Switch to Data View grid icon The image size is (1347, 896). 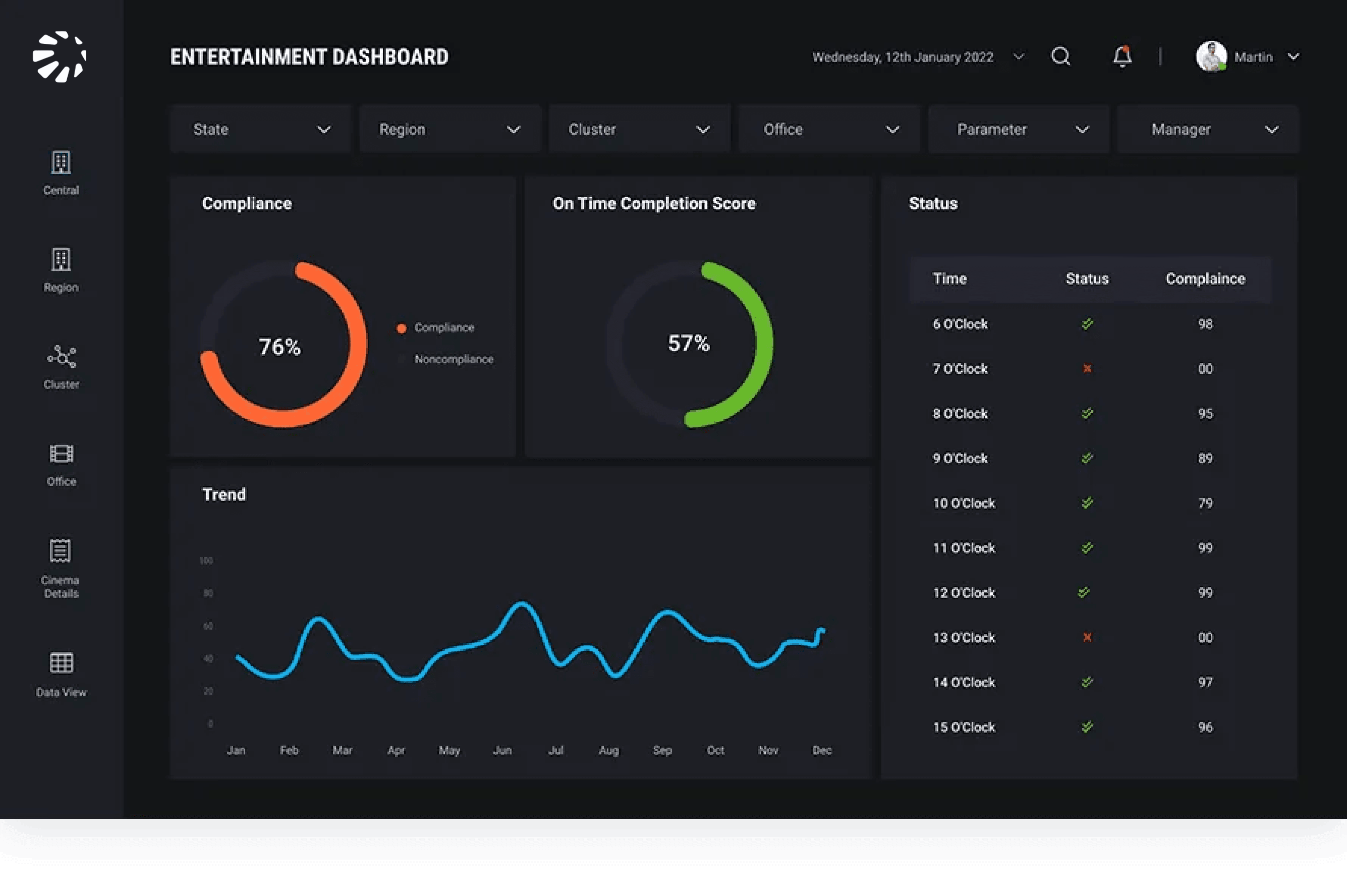coord(61,663)
